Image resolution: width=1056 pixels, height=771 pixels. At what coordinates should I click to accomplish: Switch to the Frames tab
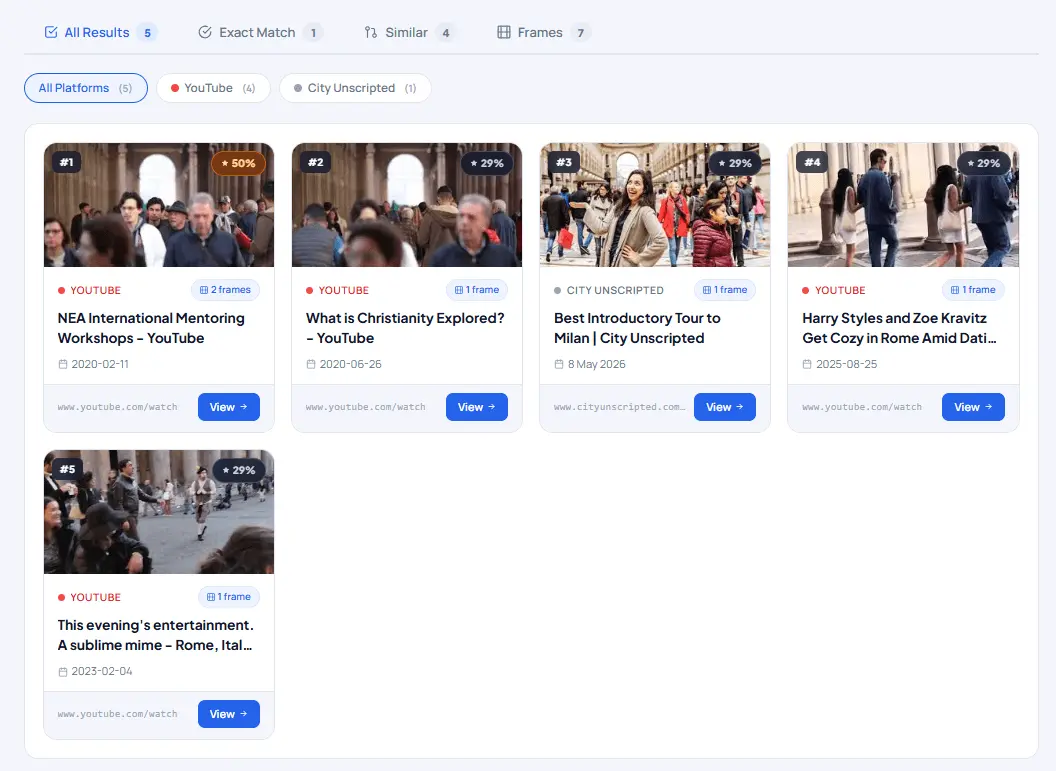[543, 32]
